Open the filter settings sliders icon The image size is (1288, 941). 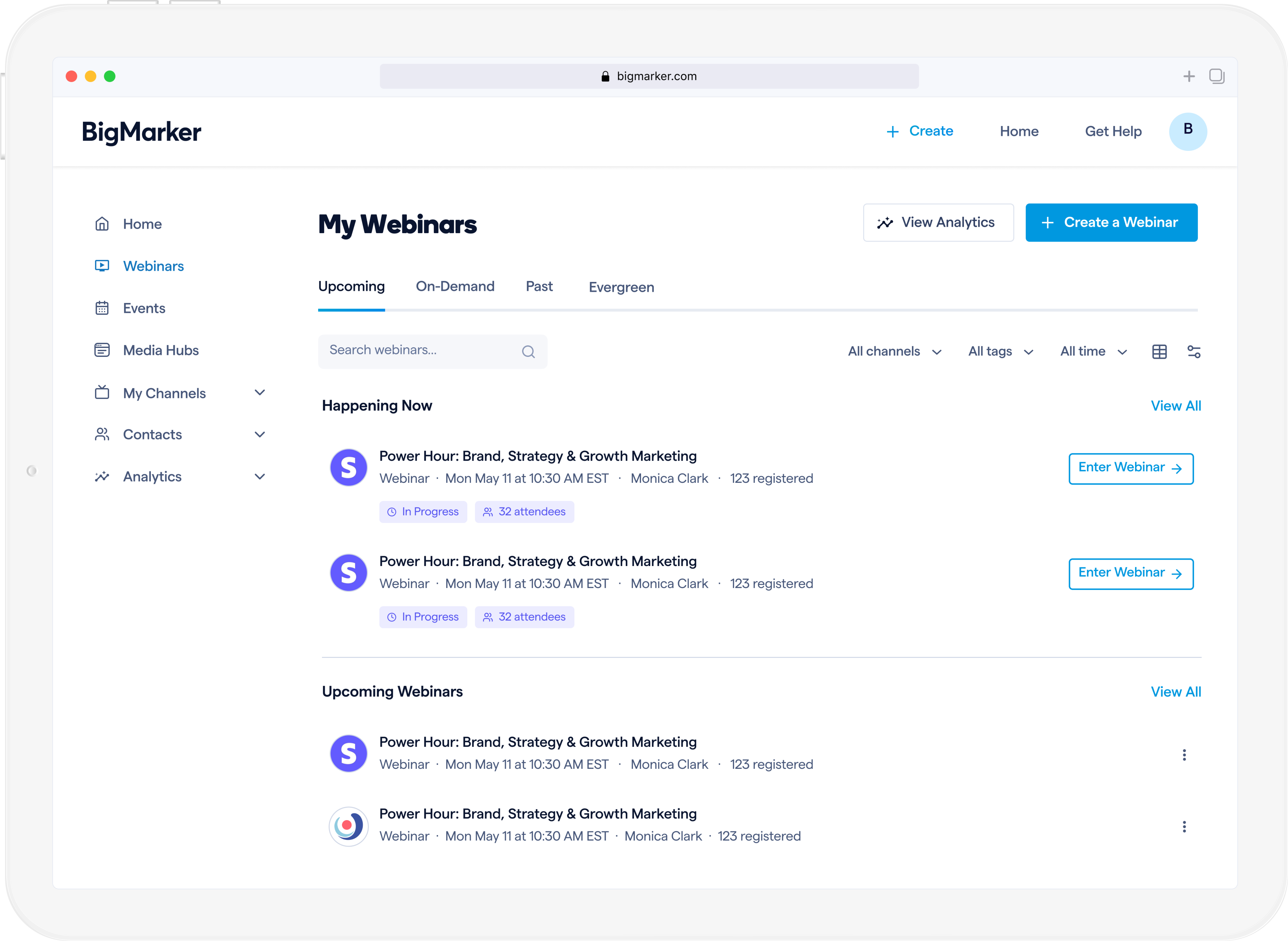click(x=1194, y=352)
